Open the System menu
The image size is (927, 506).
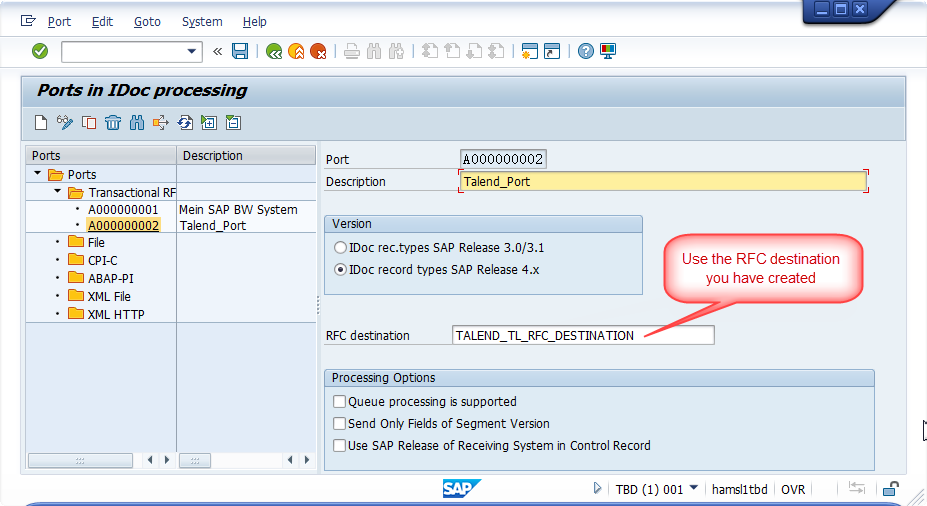point(202,21)
